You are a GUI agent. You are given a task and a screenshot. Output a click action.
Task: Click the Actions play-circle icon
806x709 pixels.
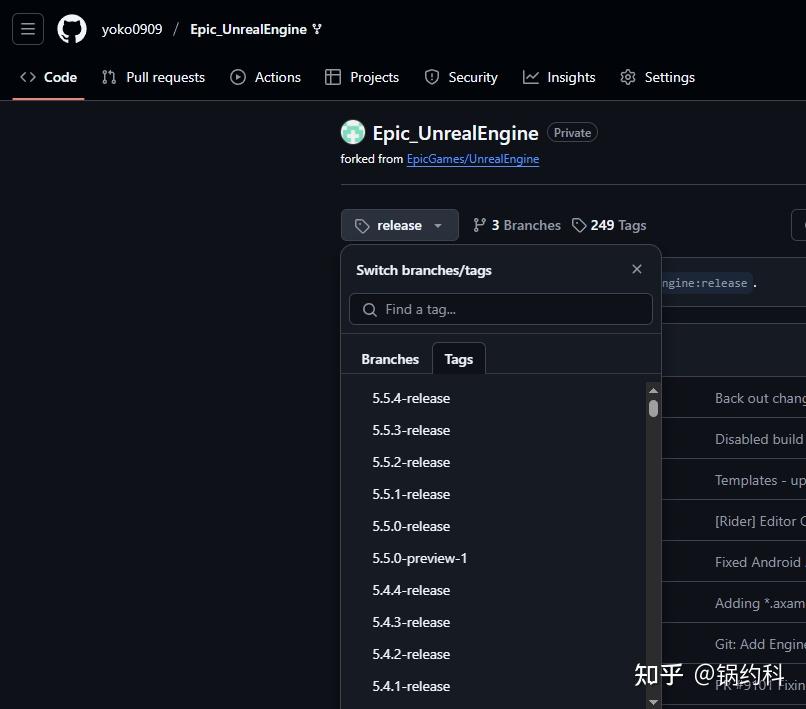(x=237, y=77)
